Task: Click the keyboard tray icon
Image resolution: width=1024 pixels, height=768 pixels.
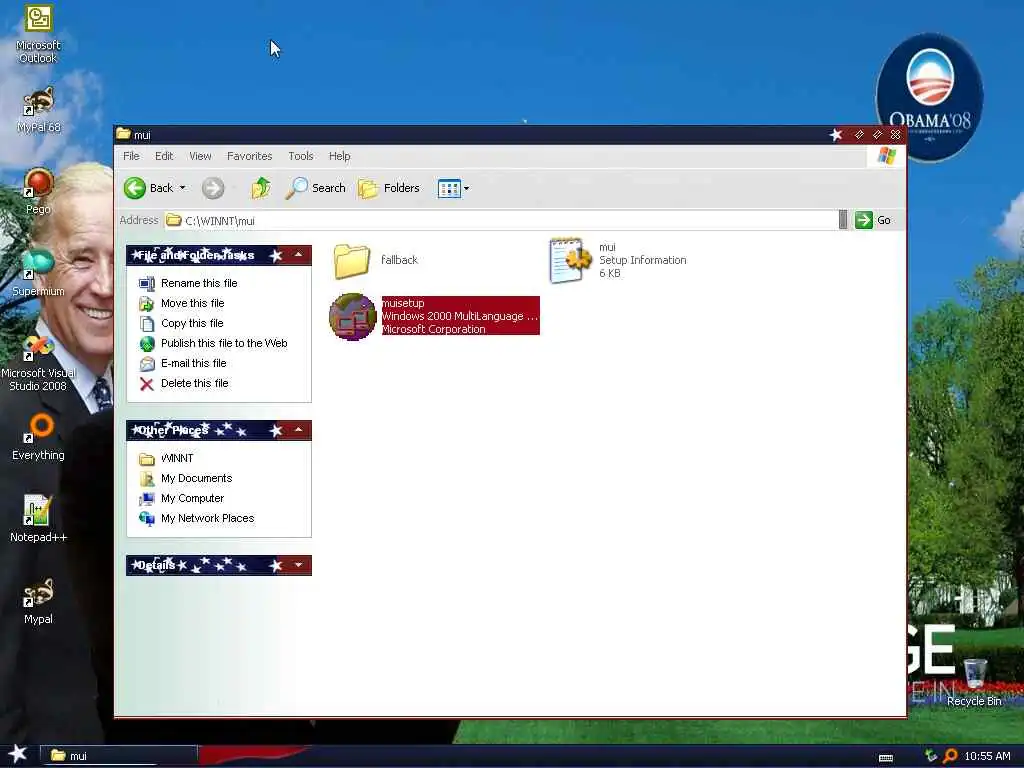Action: click(x=886, y=758)
